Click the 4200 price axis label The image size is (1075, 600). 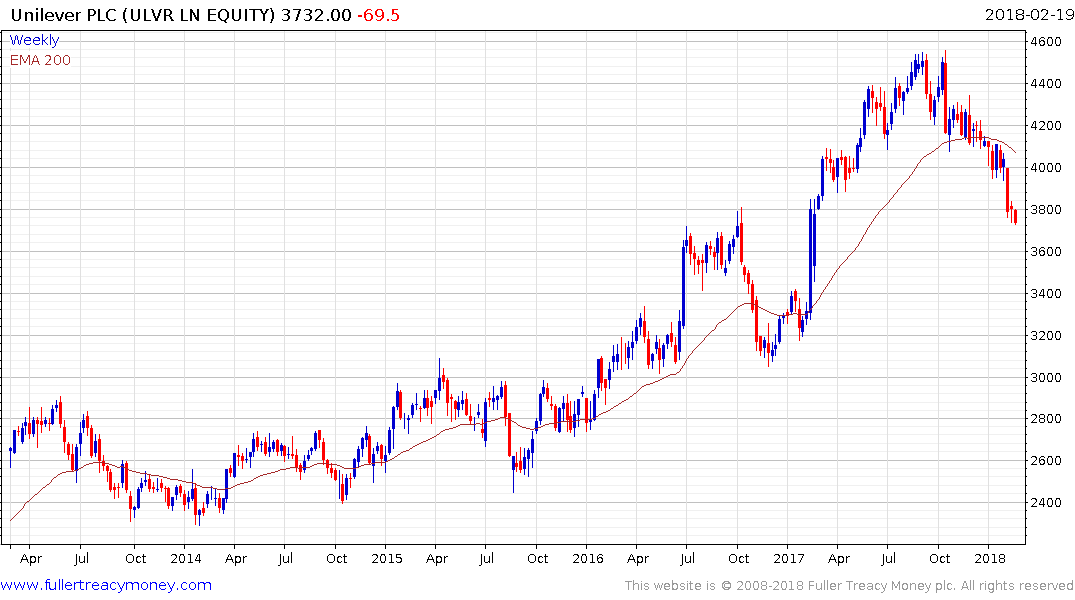tap(1046, 125)
